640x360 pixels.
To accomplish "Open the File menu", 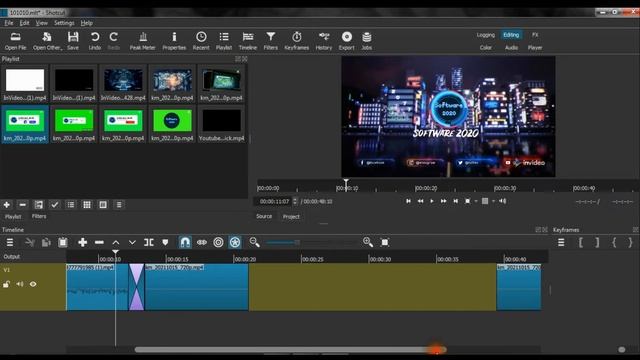I will [9, 23].
